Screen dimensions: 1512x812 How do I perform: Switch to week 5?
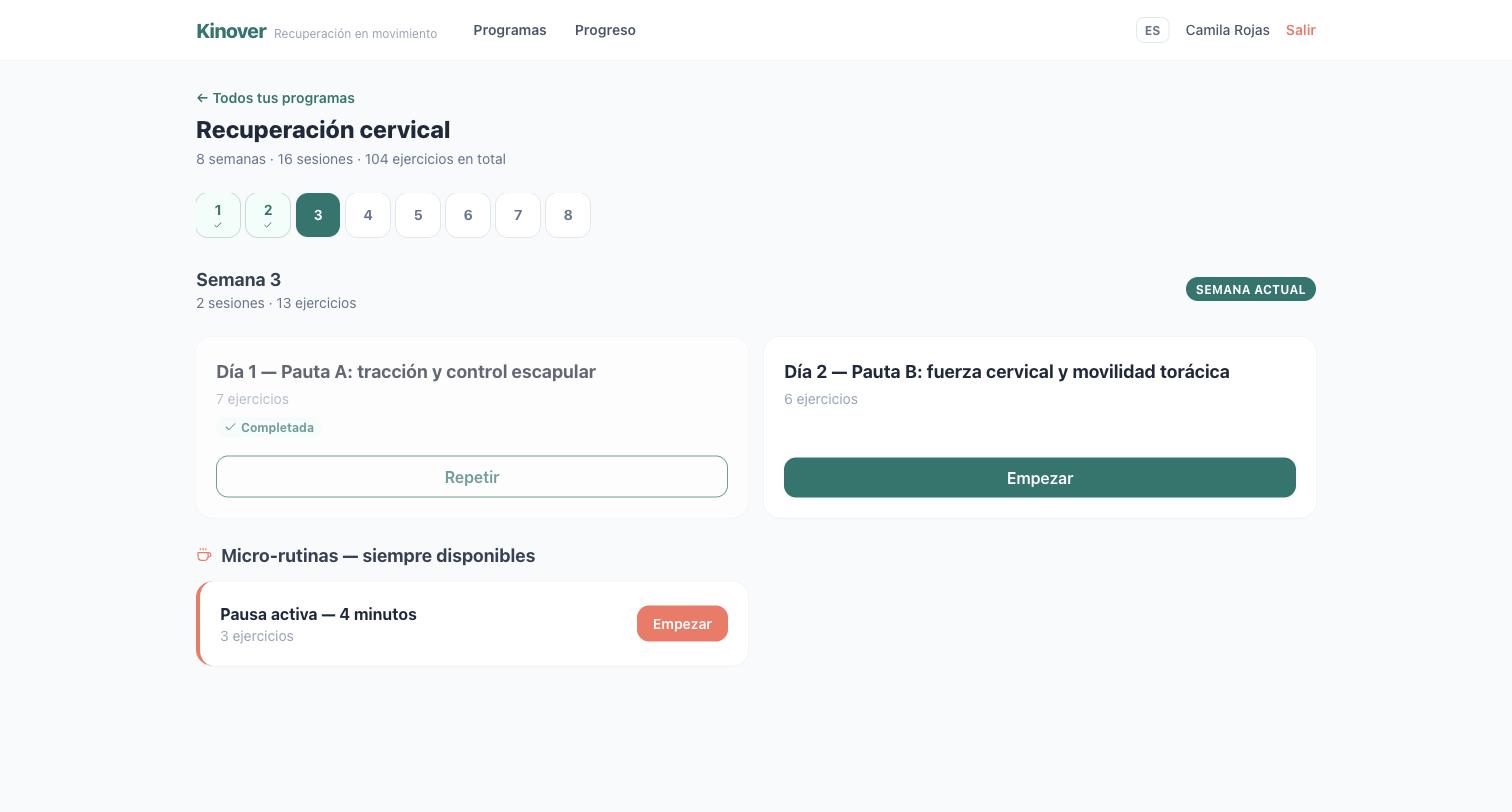coord(418,215)
